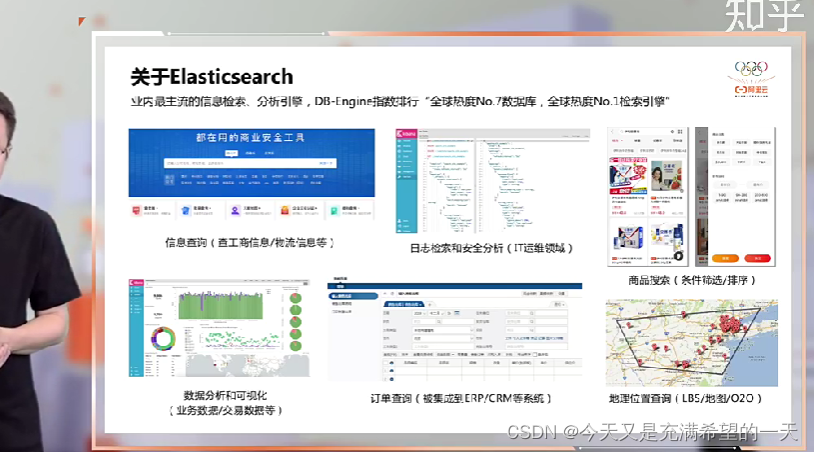Click Kibana logo in the data dashboard screenshot

[x=136, y=282]
